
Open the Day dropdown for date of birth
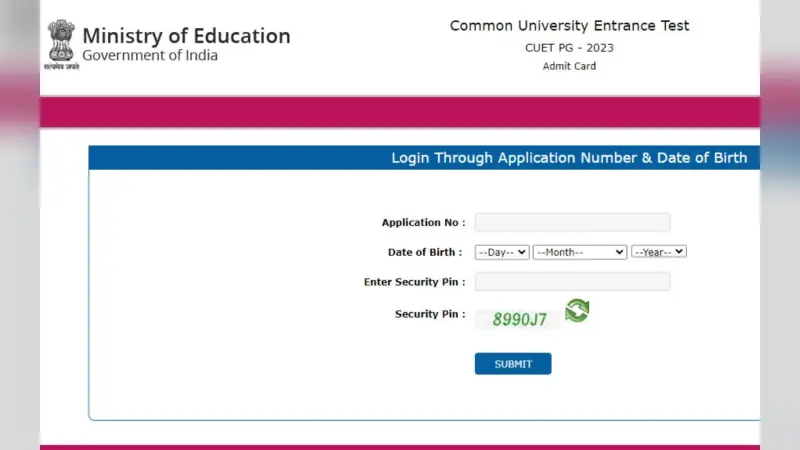pos(502,252)
